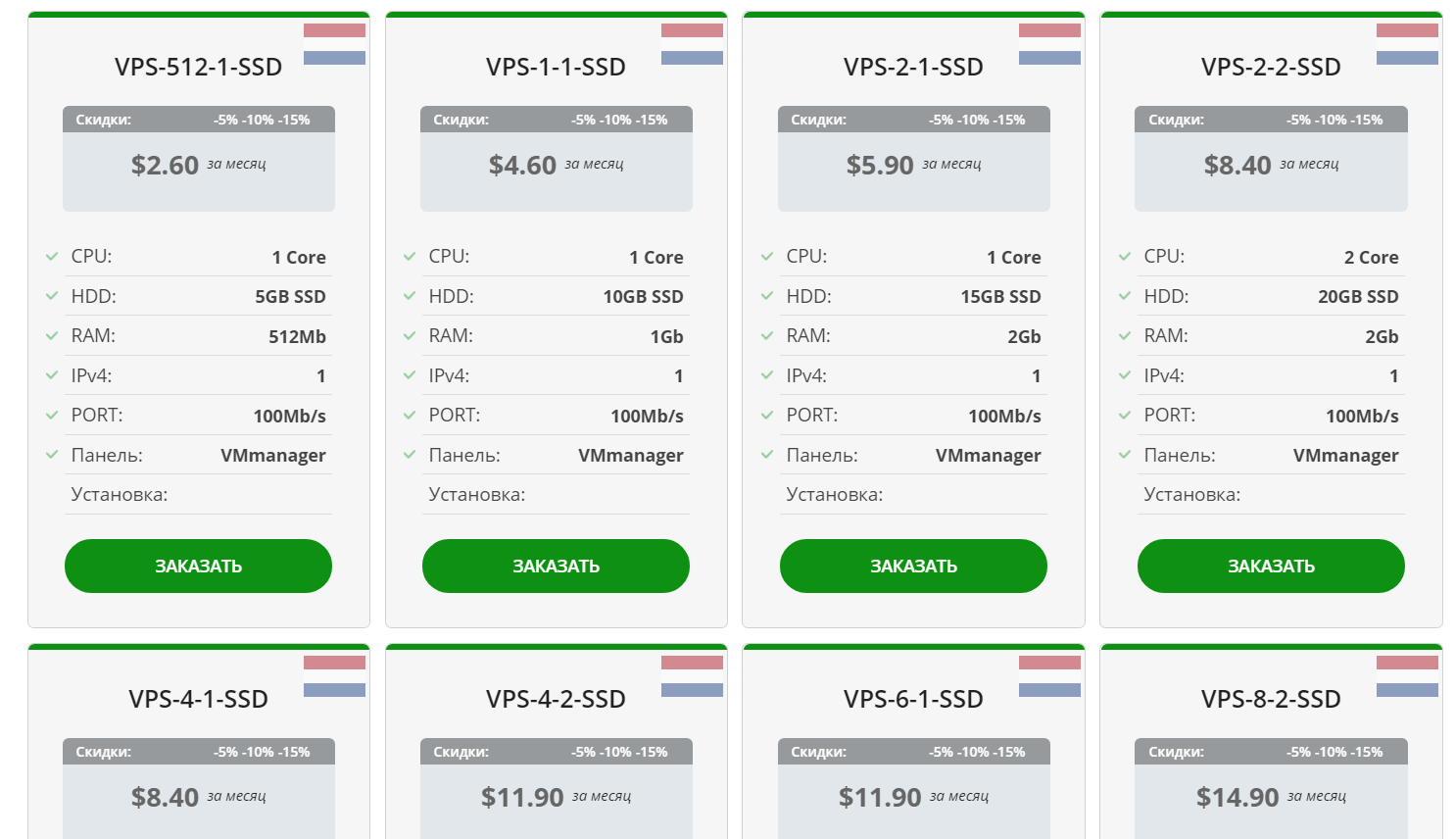
Task: Hit ЗАКАЗАТЬ under the VPS-2-2-SSD plan
Action: click(1271, 566)
